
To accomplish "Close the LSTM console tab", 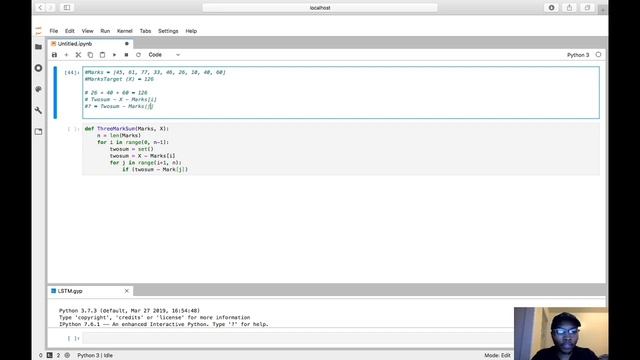I will [127, 291].
